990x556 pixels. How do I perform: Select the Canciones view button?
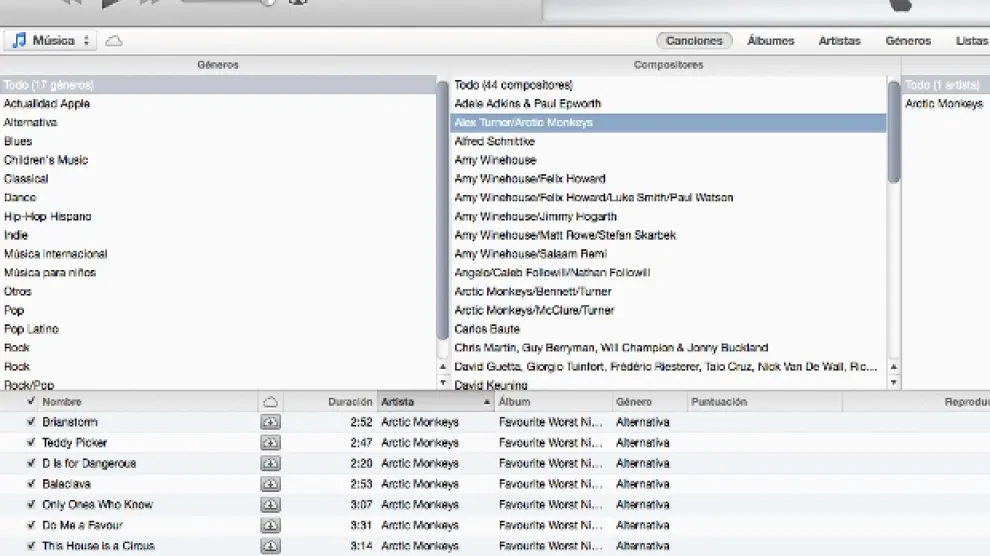[x=694, y=41]
